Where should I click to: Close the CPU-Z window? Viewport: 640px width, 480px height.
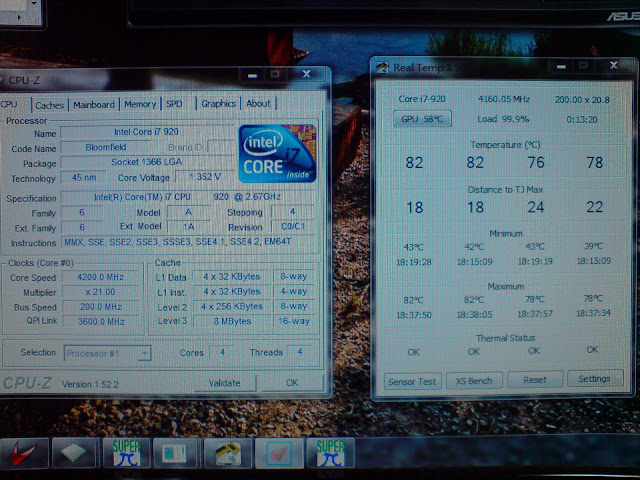coord(306,74)
